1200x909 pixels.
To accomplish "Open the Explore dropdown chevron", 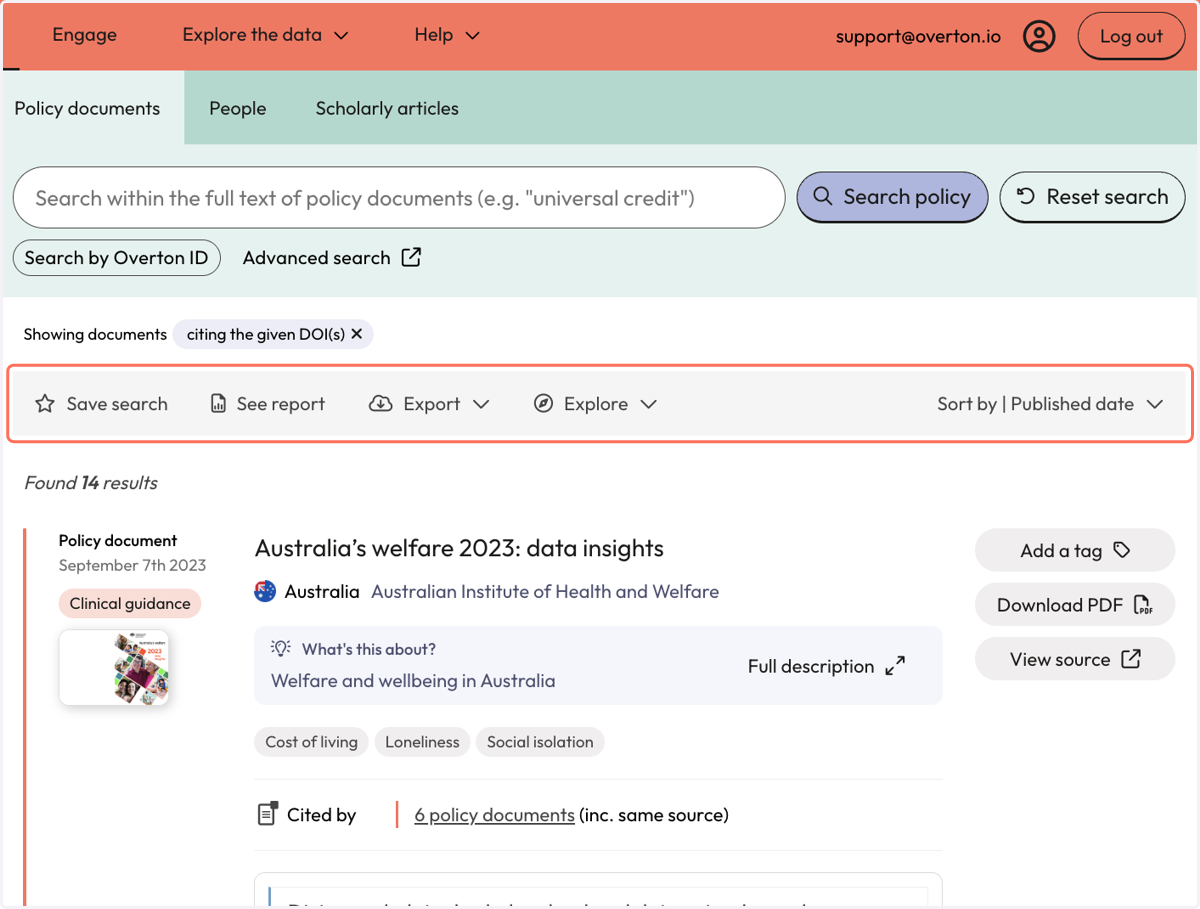I will (648, 404).
